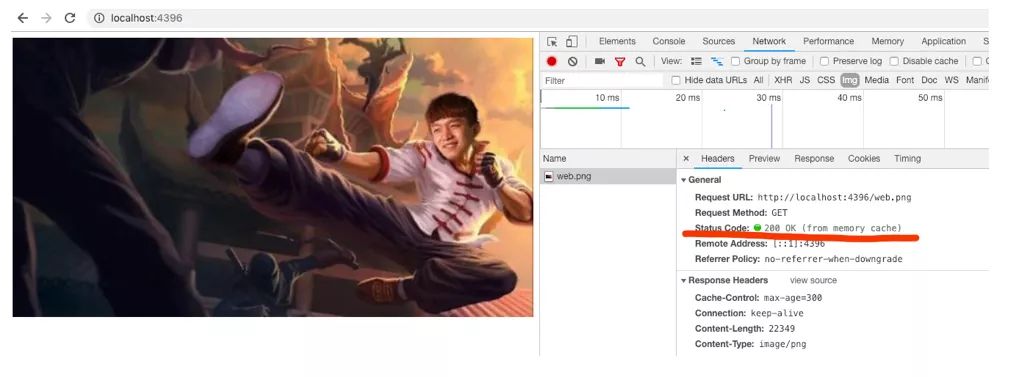Viewport: 1017px width, 377px height.
Task: Clear the network log
Action: (572, 61)
